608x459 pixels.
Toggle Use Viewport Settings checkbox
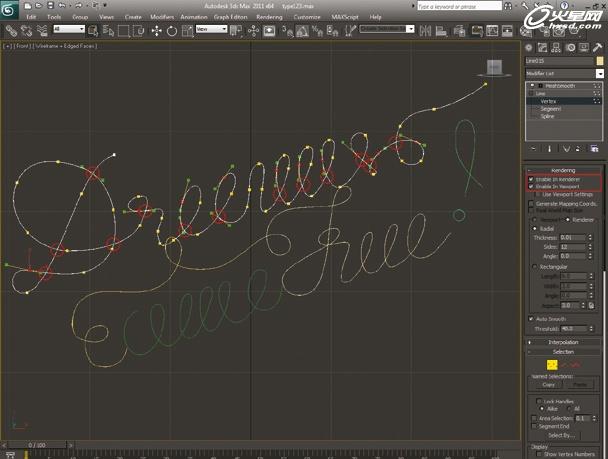[538, 194]
